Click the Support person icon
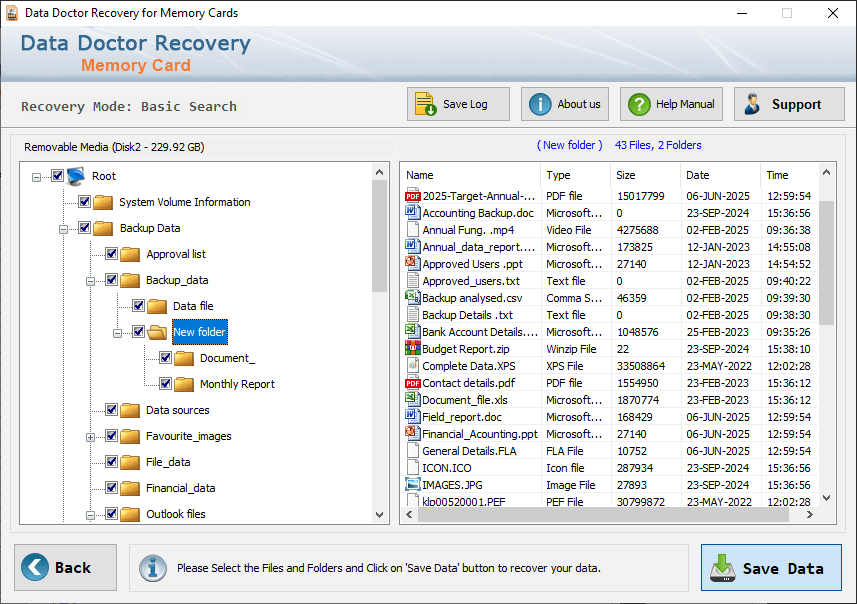The width and height of the screenshot is (857, 604). [x=752, y=104]
